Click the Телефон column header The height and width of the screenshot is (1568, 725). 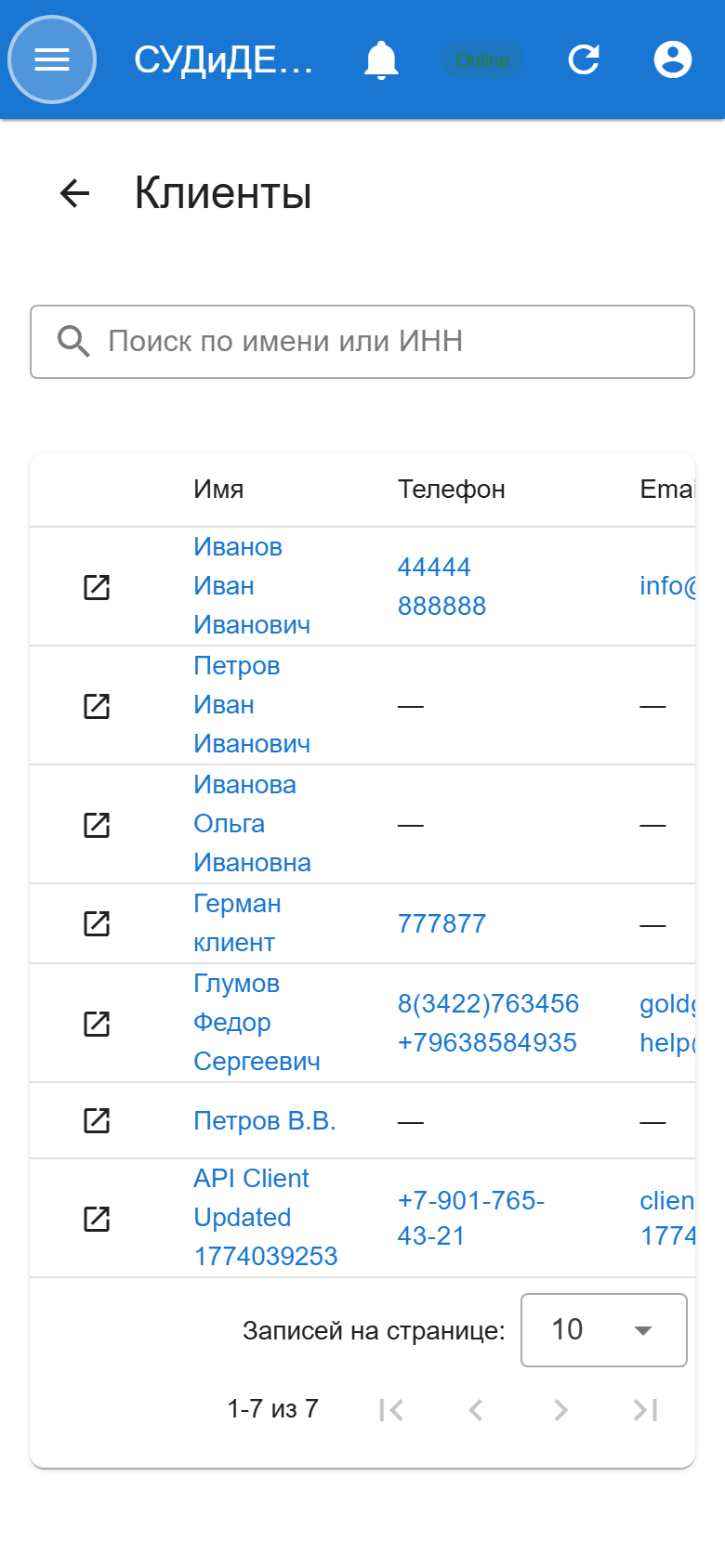pyautogui.click(x=452, y=490)
